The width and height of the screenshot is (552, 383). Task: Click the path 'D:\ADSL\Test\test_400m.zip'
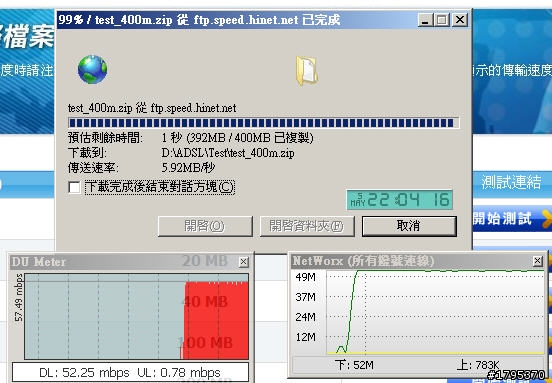coord(228,153)
